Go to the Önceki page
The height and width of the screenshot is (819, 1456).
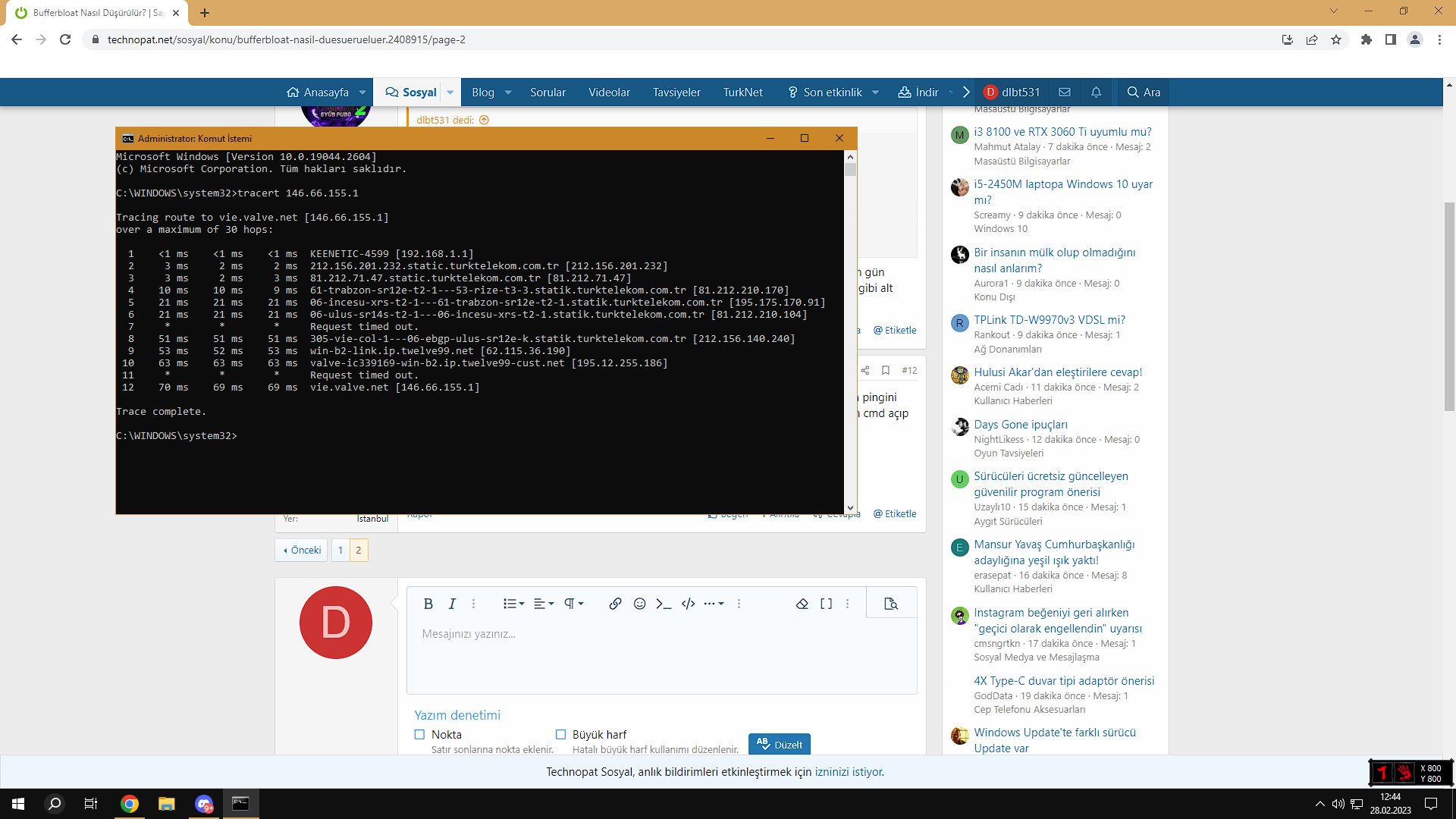click(x=302, y=550)
